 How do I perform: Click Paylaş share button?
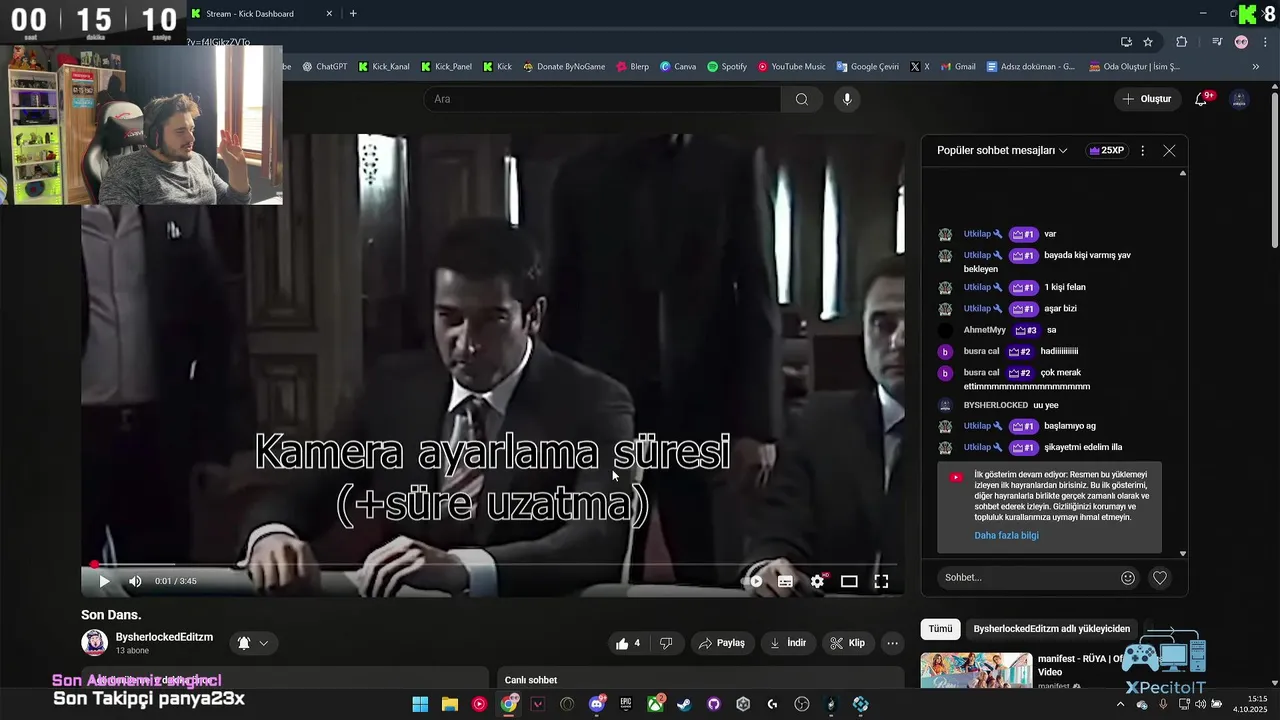point(721,643)
